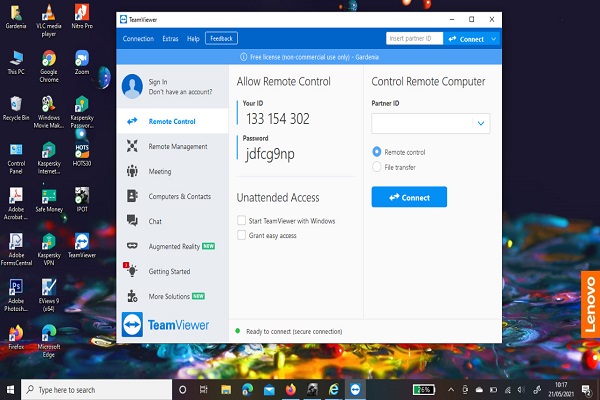The image size is (600, 400).
Task: Open the Getting Started section
Action: click(172, 271)
